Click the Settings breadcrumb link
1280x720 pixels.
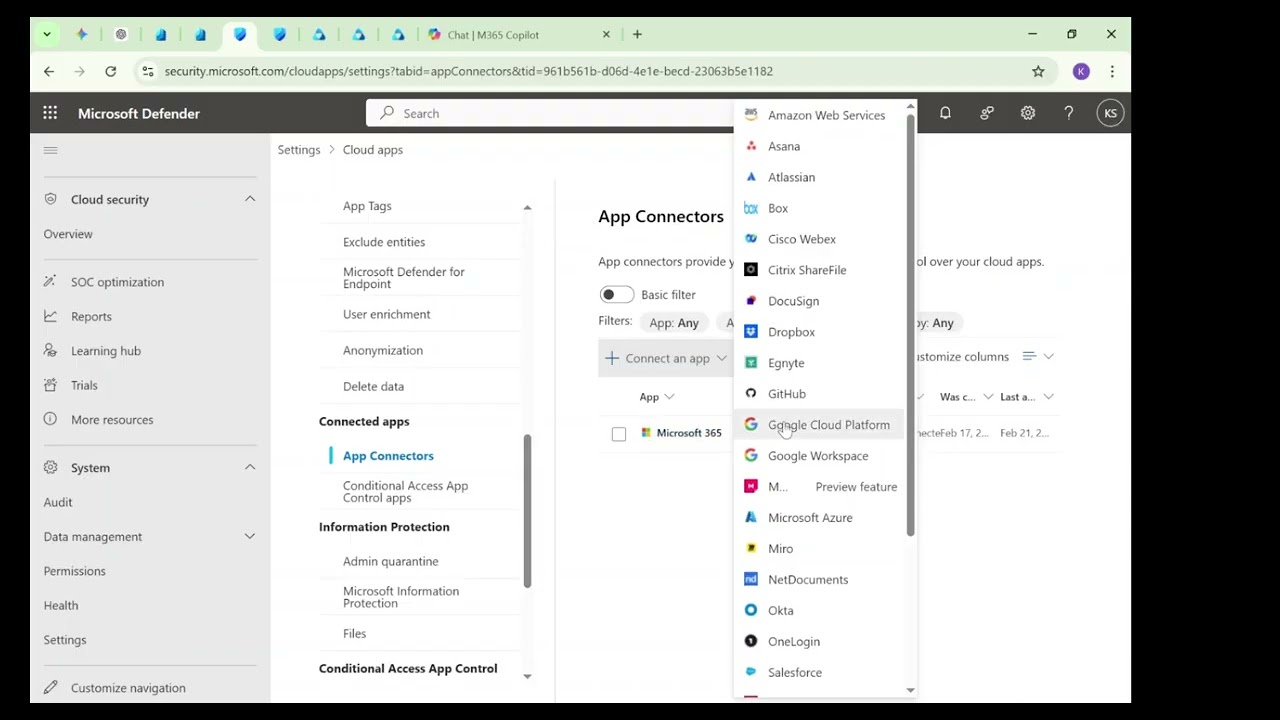(x=299, y=150)
